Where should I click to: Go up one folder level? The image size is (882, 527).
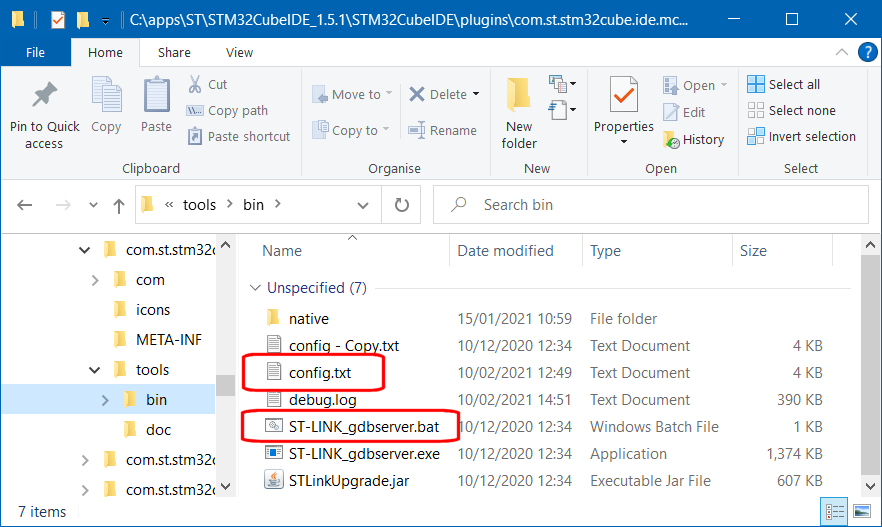click(119, 205)
